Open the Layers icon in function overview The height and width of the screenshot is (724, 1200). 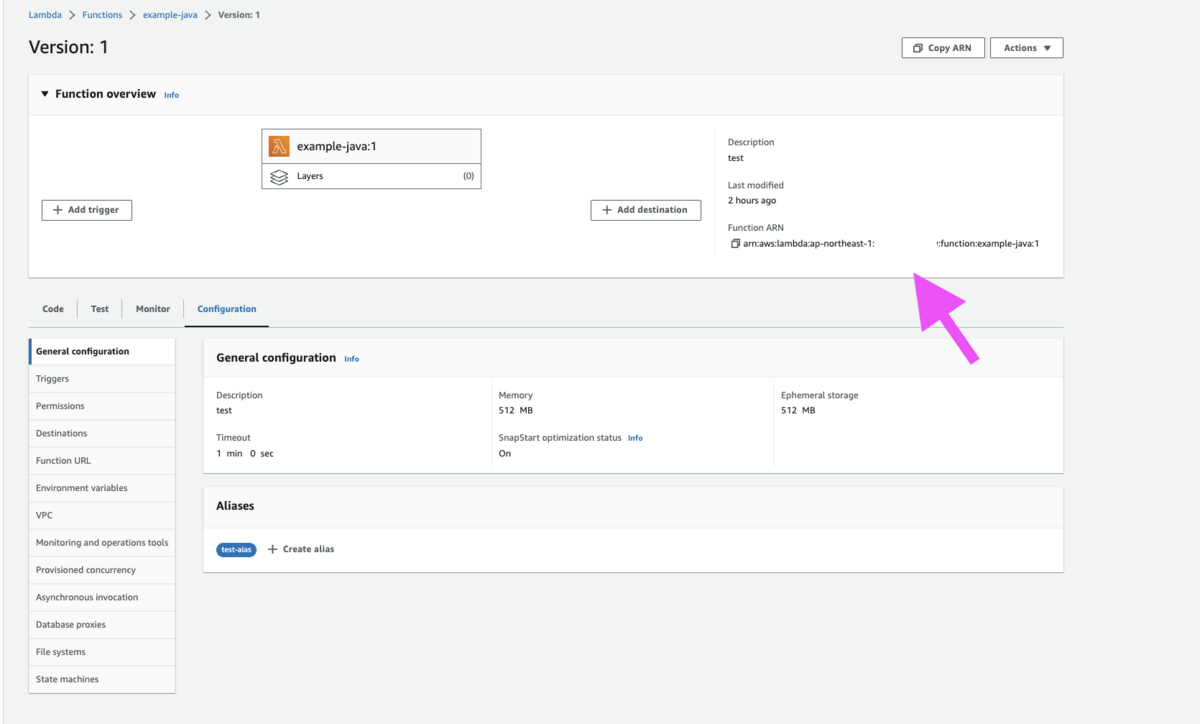[281, 177]
